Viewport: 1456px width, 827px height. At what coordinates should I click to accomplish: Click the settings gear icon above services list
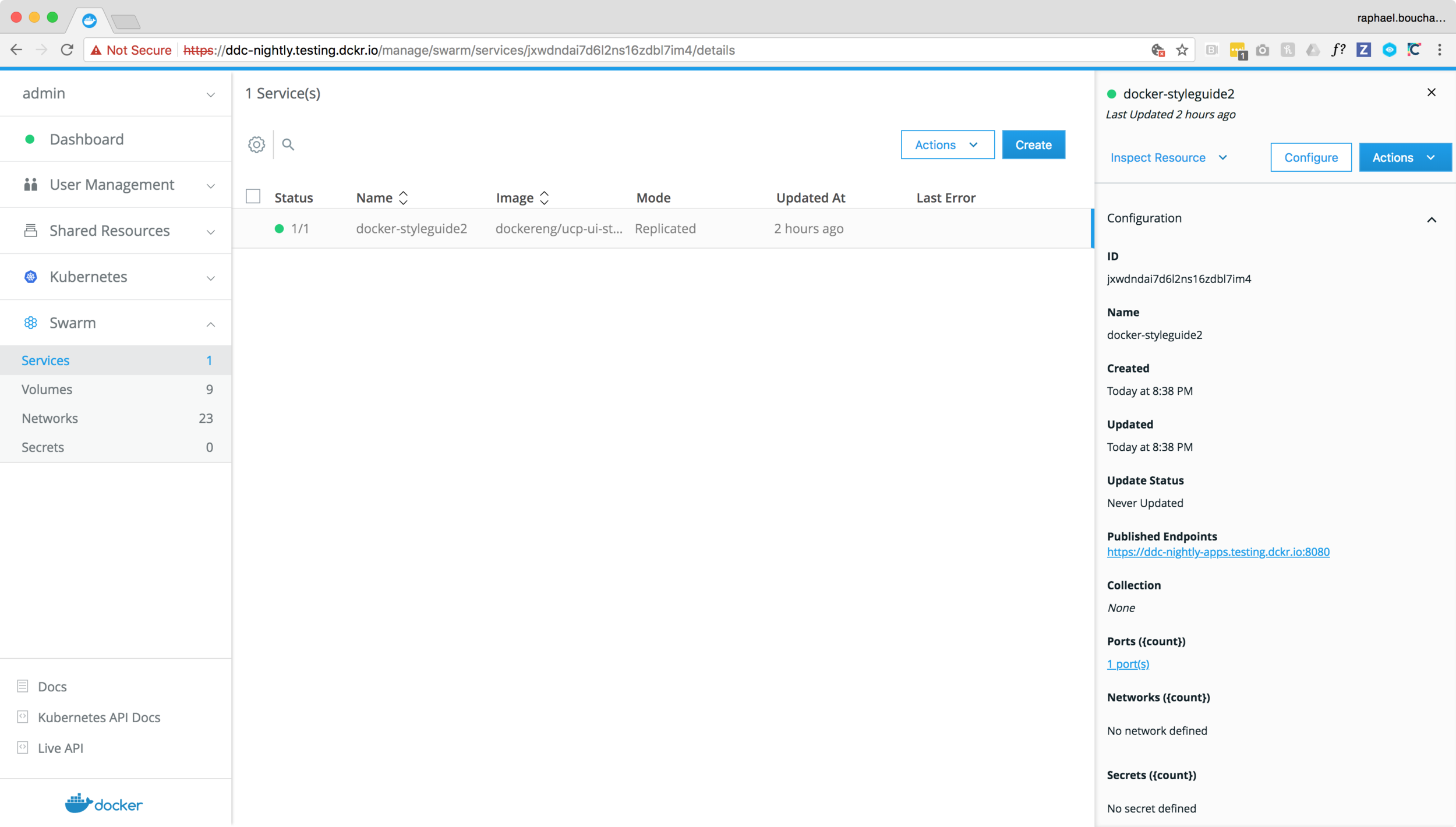pyautogui.click(x=256, y=145)
